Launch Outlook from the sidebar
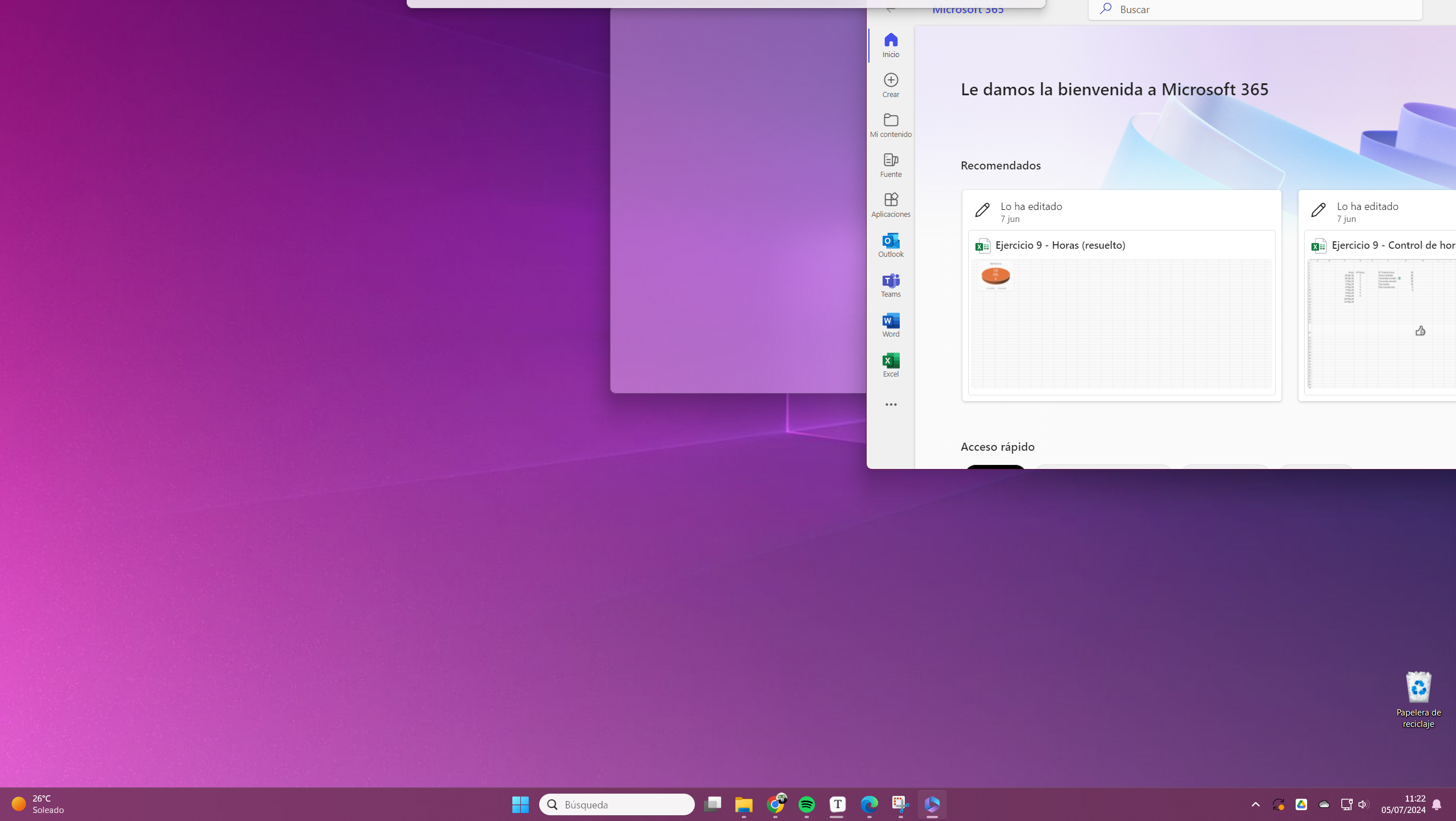Image resolution: width=1456 pixels, height=821 pixels. pyautogui.click(x=891, y=244)
